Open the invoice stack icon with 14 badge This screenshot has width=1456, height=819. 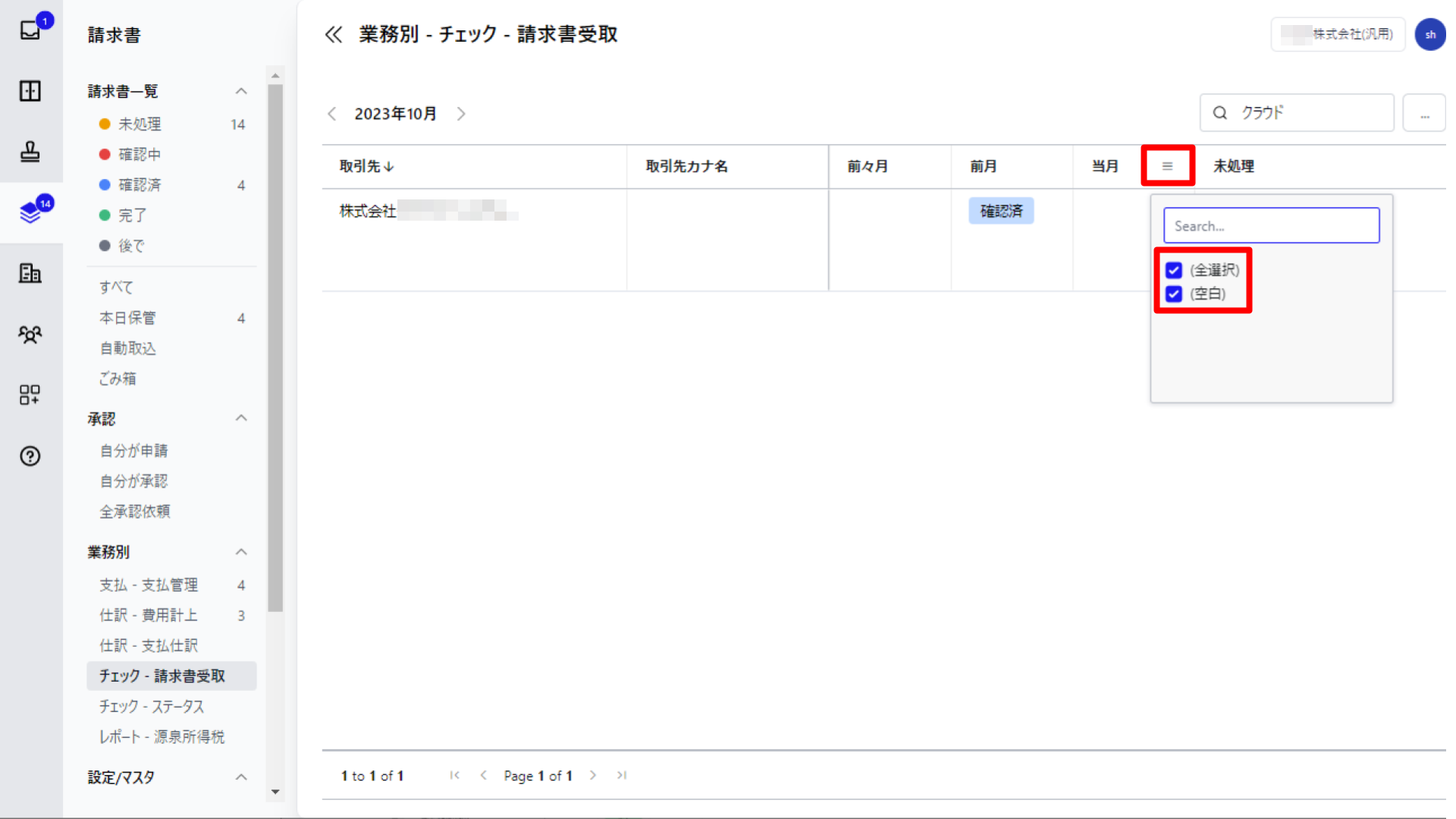point(30,212)
